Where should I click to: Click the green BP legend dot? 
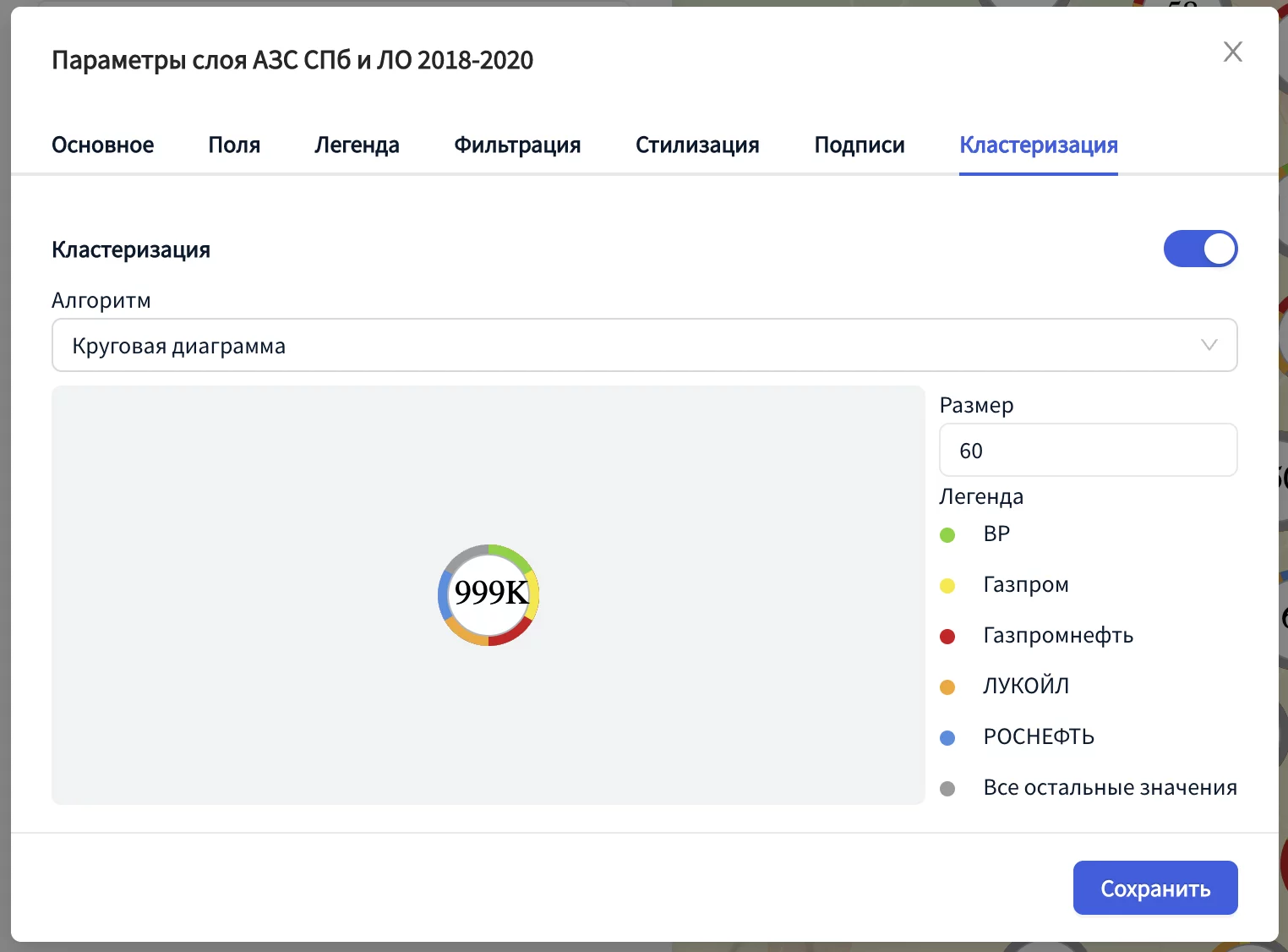coord(947,535)
